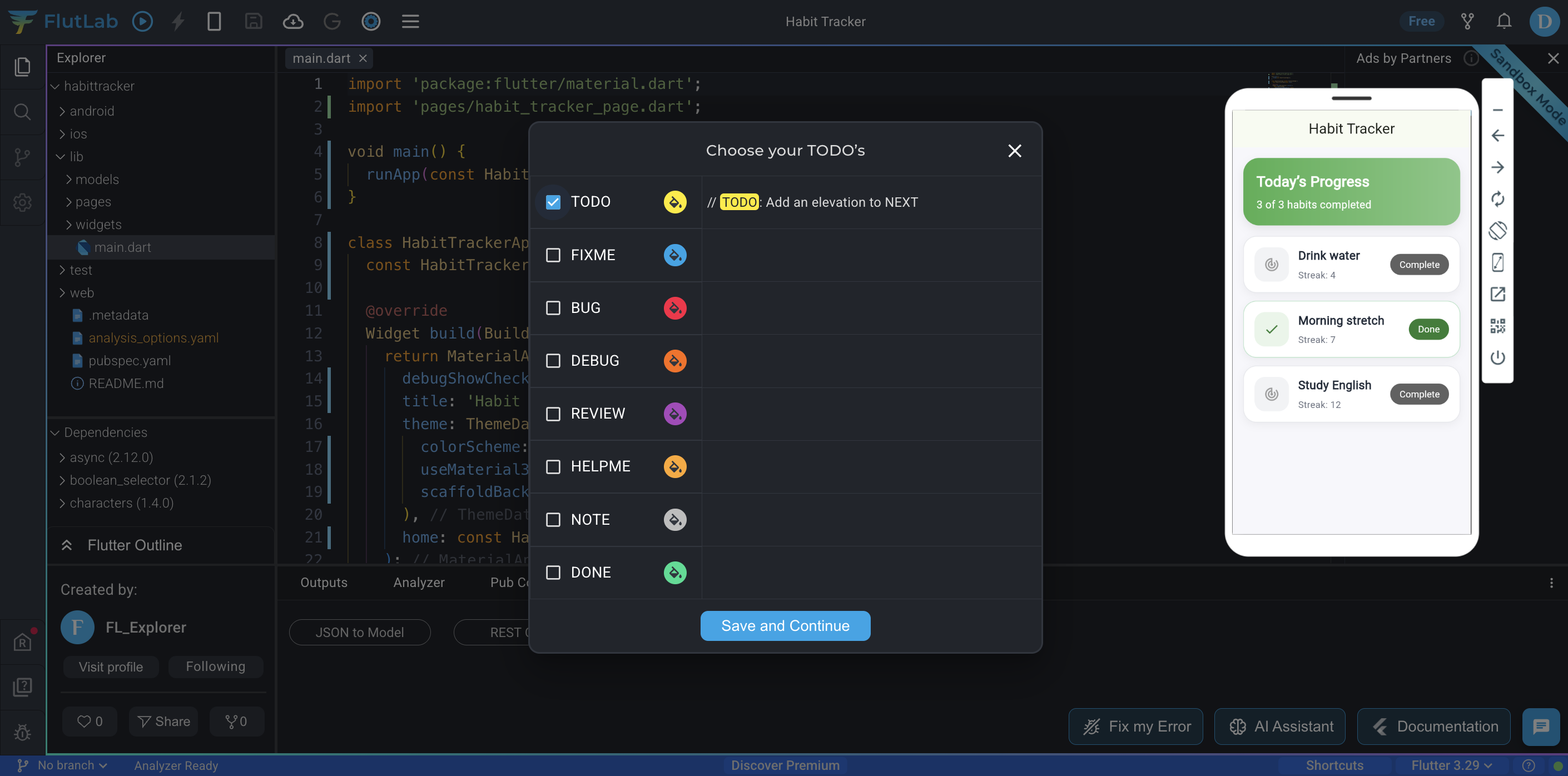This screenshot has width=1568, height=776.
Task: Select the main.dart editor tab
Action: click(321, 58)
